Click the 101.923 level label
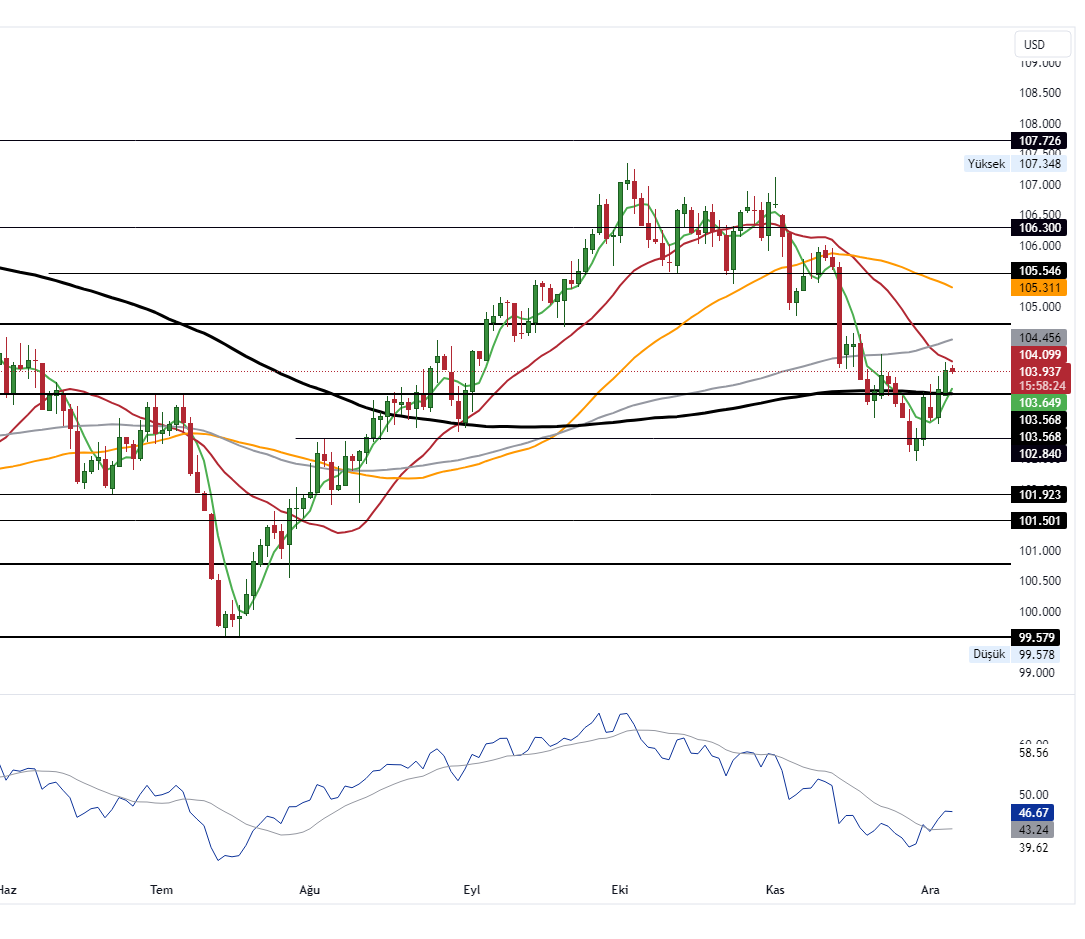1085x939 pixels. coord(1038,495)
